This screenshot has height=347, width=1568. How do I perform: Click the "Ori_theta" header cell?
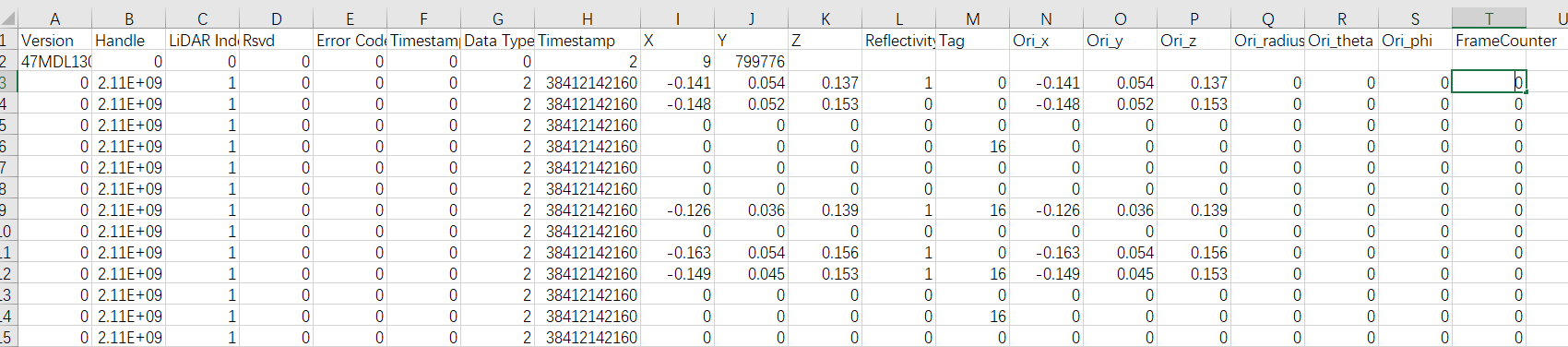[x=1342, y=40]
